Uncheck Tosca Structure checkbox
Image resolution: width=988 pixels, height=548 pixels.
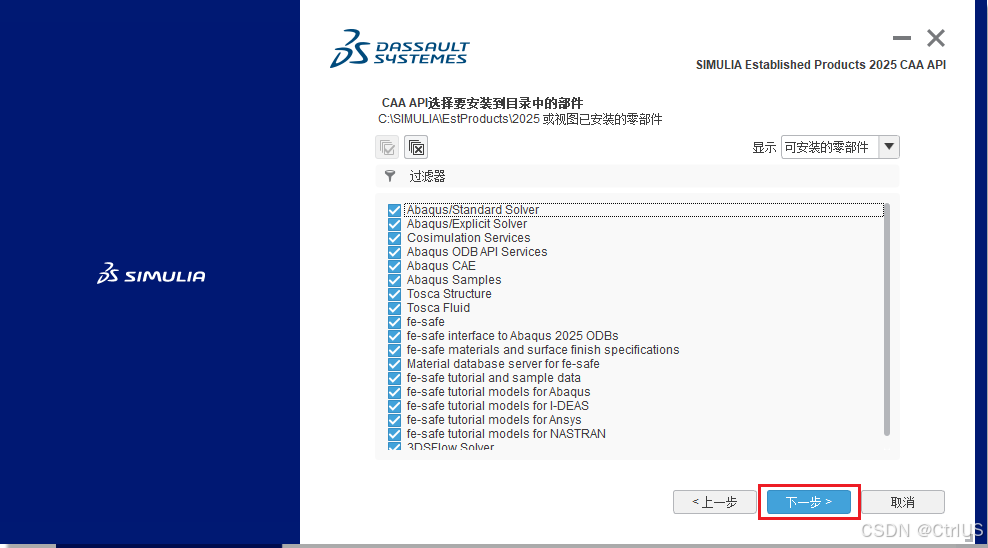tap(394, 294)
